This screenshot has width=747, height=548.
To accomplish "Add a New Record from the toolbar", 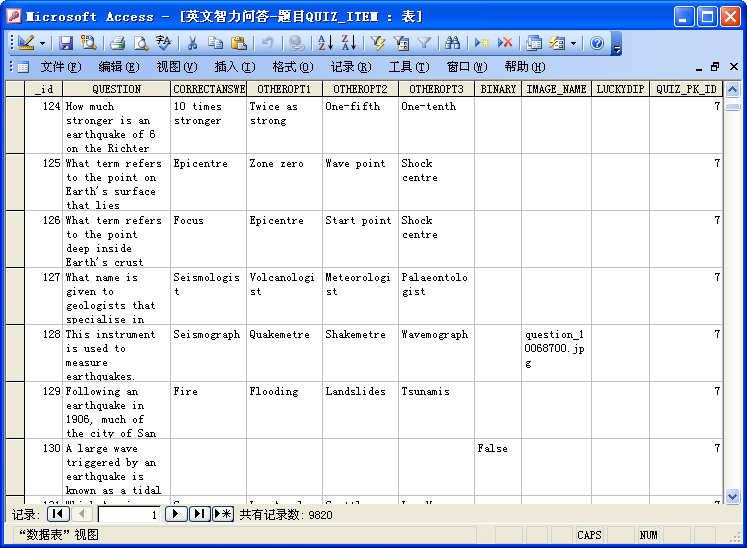I will tap(482, 43).
